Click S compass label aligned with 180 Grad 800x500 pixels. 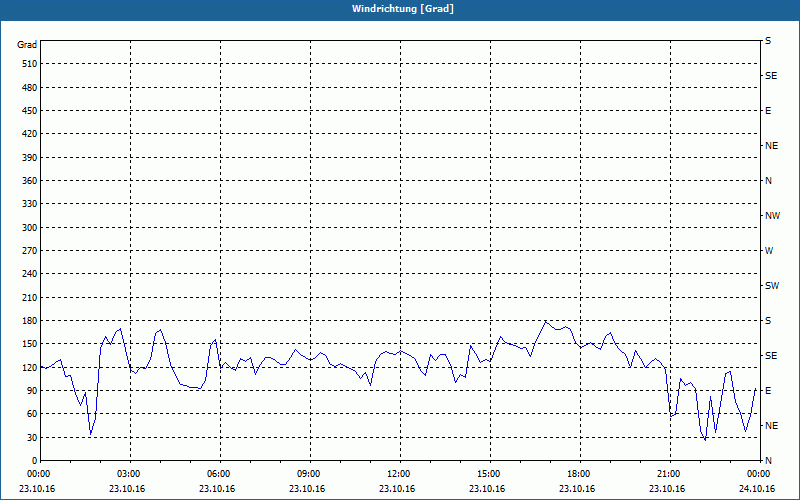pos(768,321)
